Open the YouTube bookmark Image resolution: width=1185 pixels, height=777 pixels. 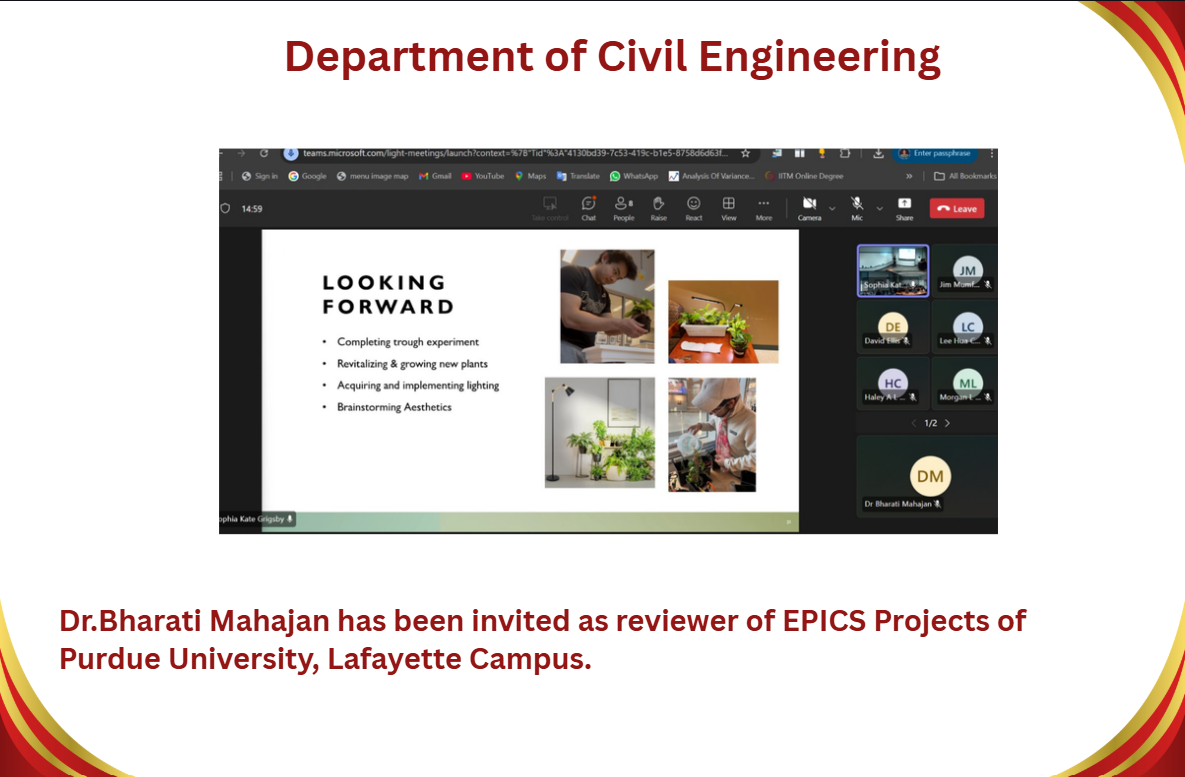[483, 176]
